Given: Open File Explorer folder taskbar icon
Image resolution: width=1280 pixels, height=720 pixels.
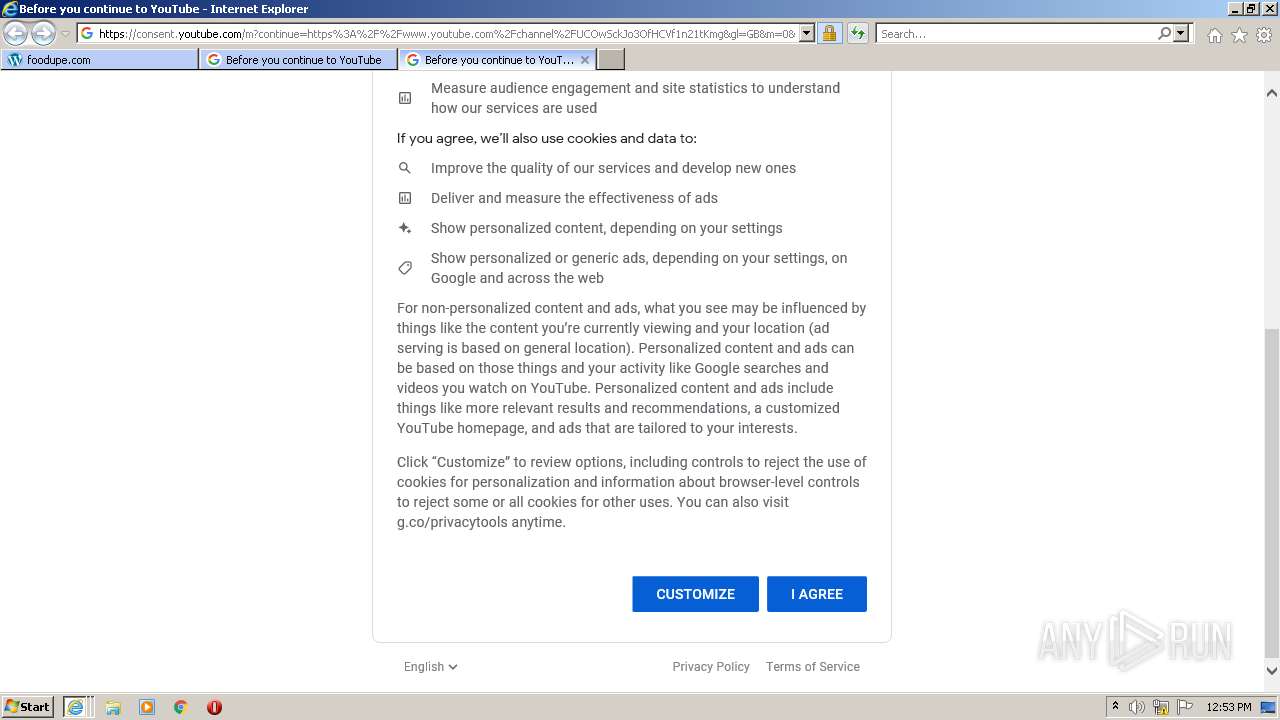Looking at the screenshot, I should tap(113, 707).
